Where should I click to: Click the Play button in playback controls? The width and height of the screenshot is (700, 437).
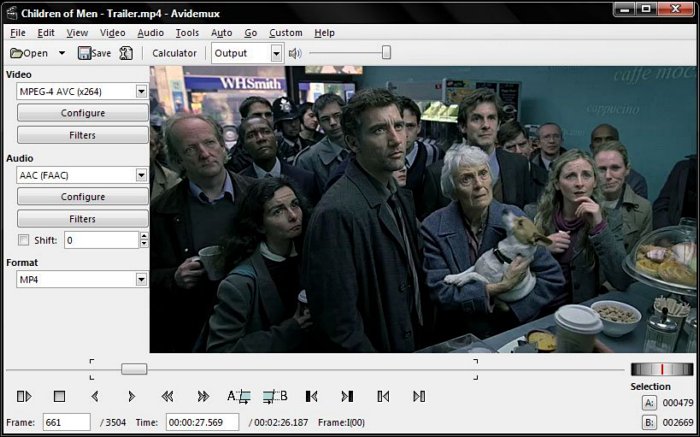point(23,397)
